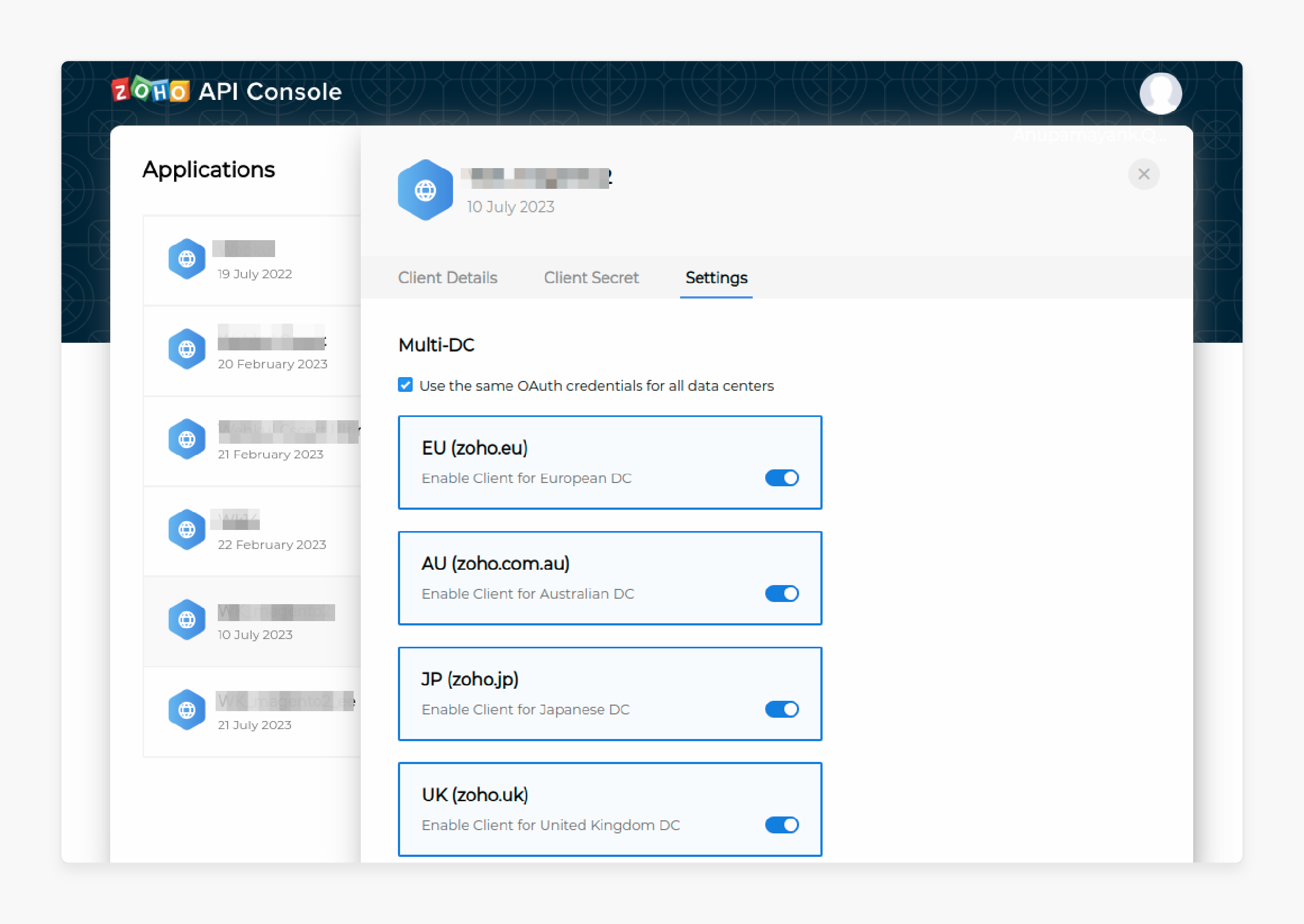Select the application icon dated 20 February 2023
Viewport: 1304px width, 924px height.
(x=187, y=349)
